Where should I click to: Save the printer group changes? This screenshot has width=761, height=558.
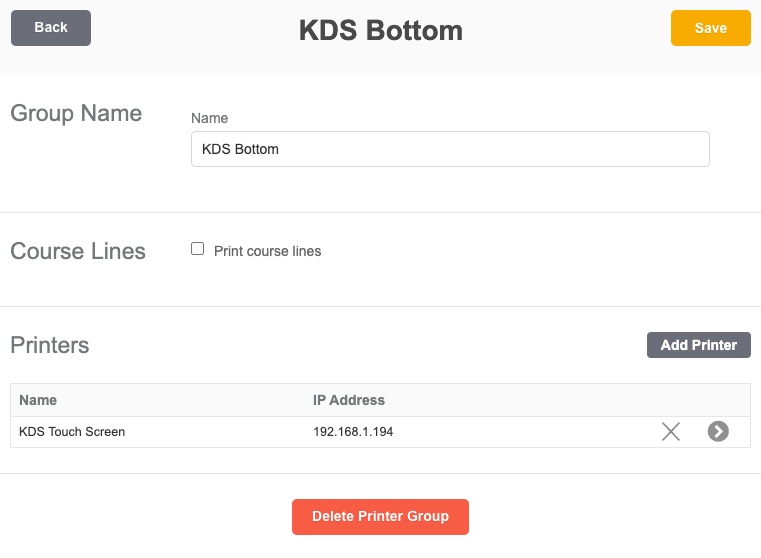click(710, 28)
